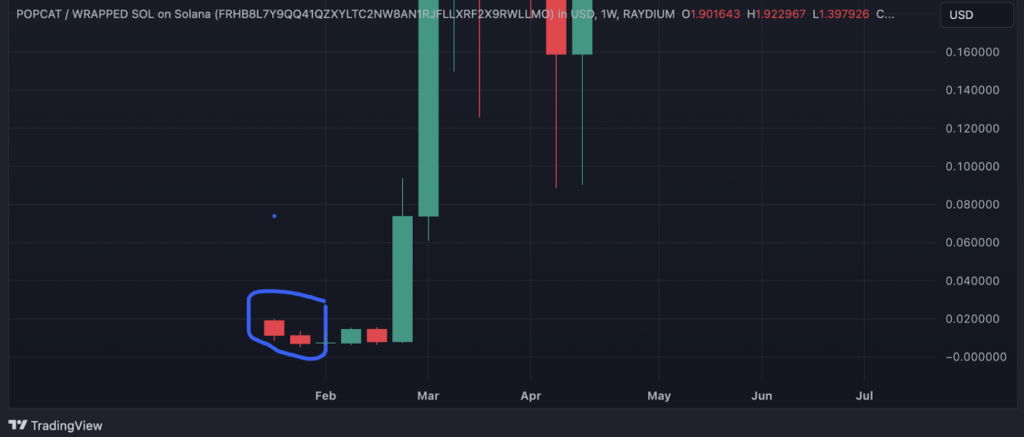Image resolution: width=1024 pixels, height=437 pixels.
Task: Click the Apr label on time axis
Action: tap(530, 396)
